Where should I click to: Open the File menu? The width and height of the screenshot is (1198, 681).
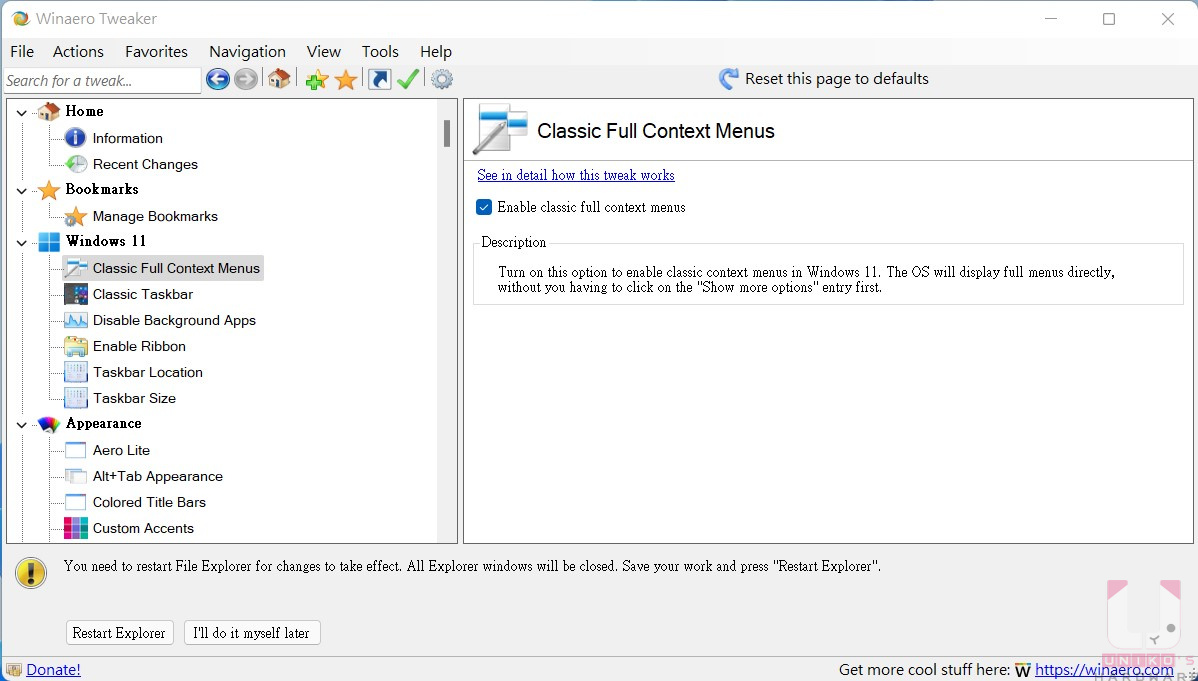click(21, 51)
